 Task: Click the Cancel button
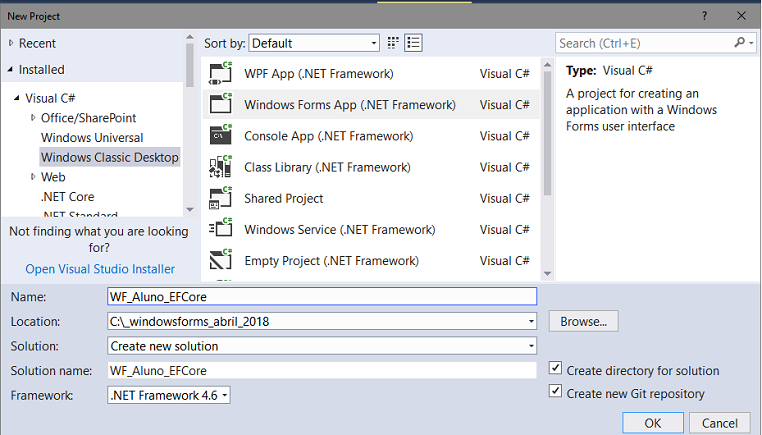tap(719, 423)
